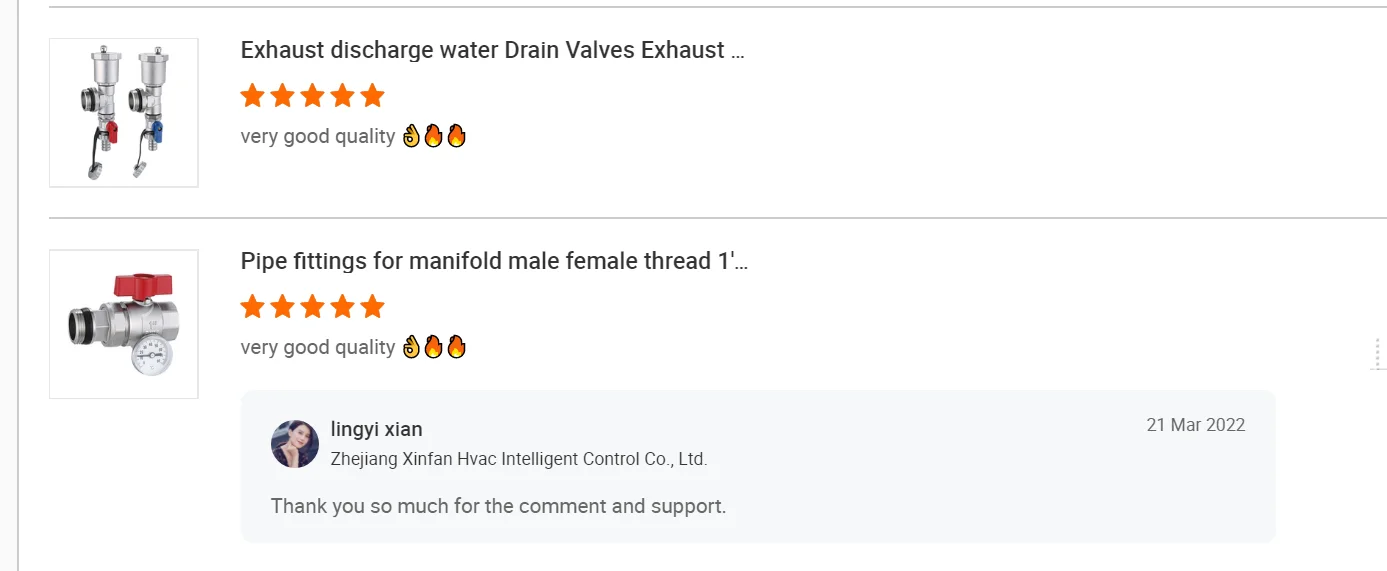Click 'very good quality' text under the exhaust valves

click(318, 136)
